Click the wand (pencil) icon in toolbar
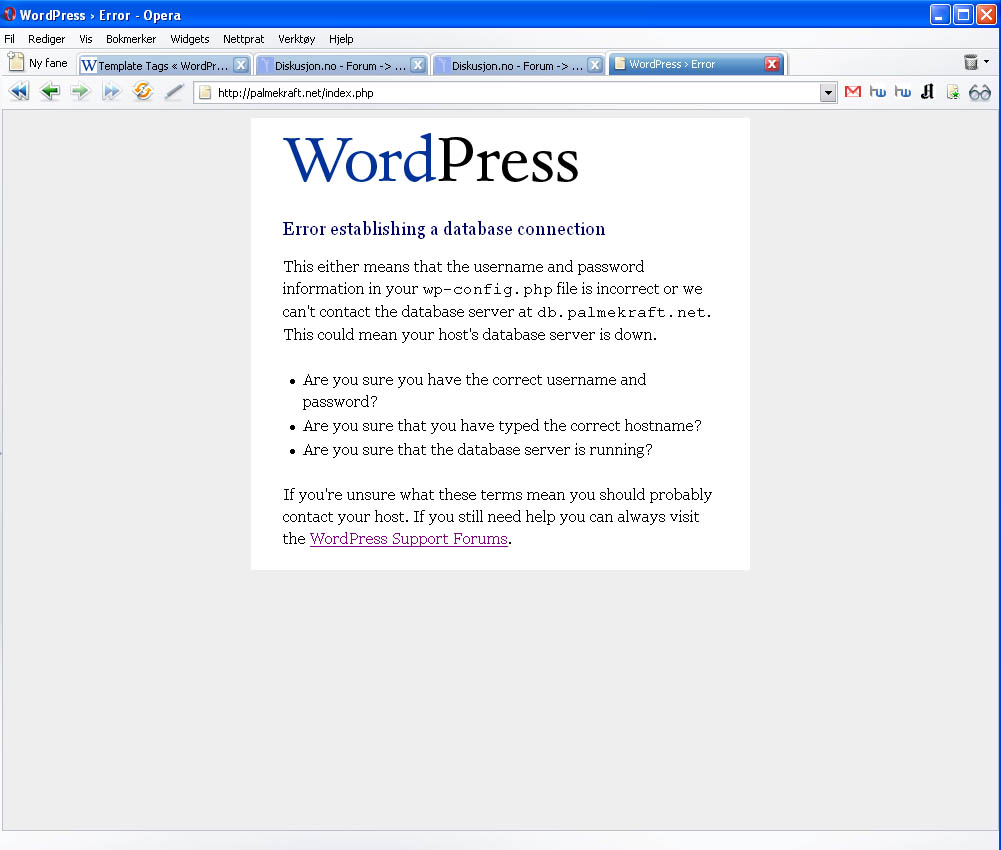 tap(174, 92)
